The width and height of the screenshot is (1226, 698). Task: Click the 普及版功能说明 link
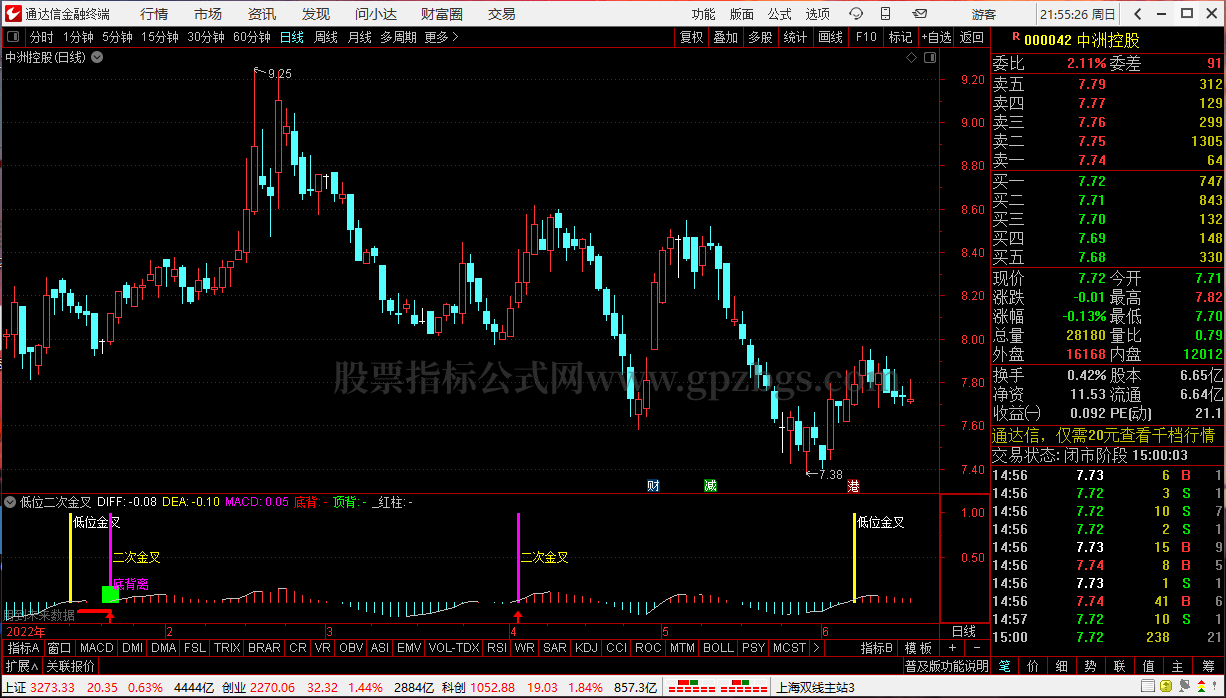946,666
